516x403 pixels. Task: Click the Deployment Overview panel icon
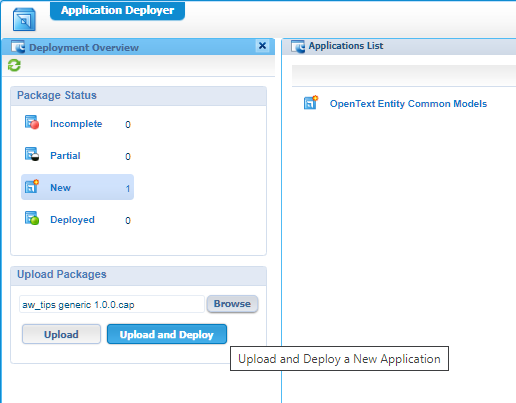[18, 47]
